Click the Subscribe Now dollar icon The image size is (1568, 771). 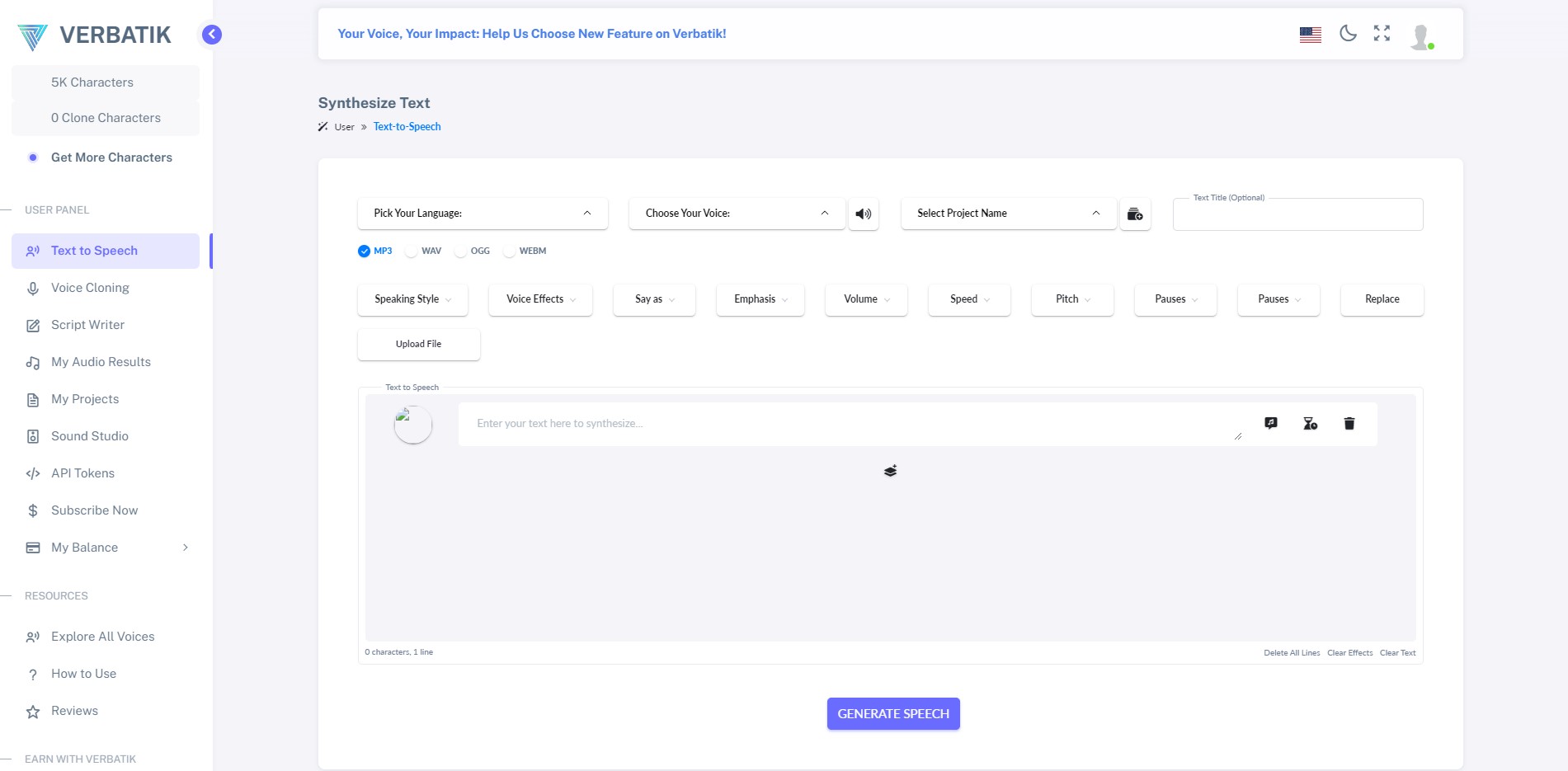[x=33, y=511]
